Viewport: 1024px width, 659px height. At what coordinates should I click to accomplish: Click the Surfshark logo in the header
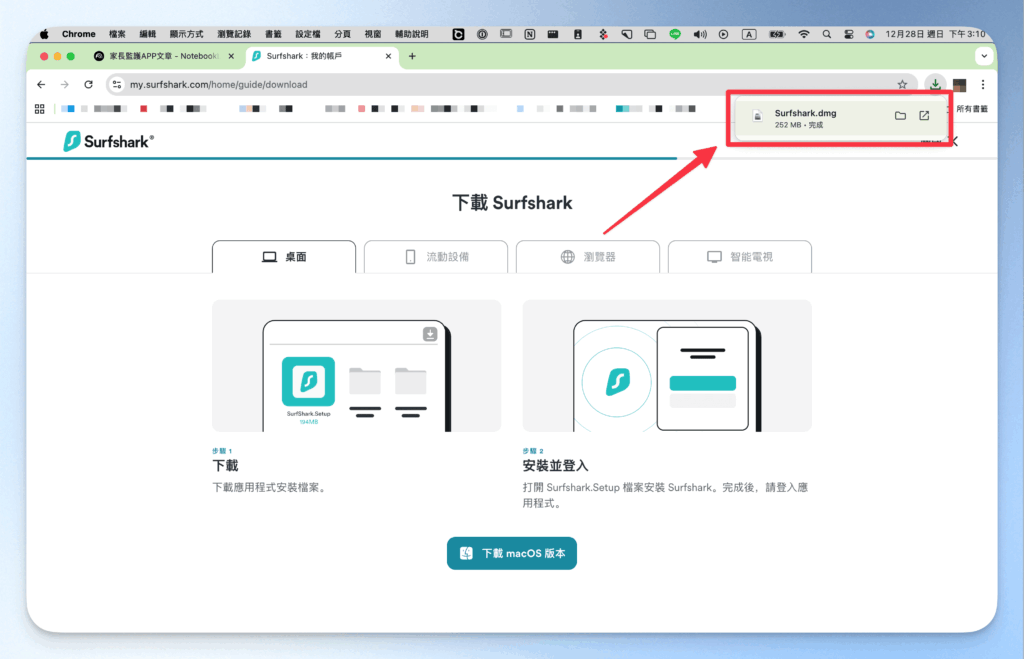[x=108, y=141]
